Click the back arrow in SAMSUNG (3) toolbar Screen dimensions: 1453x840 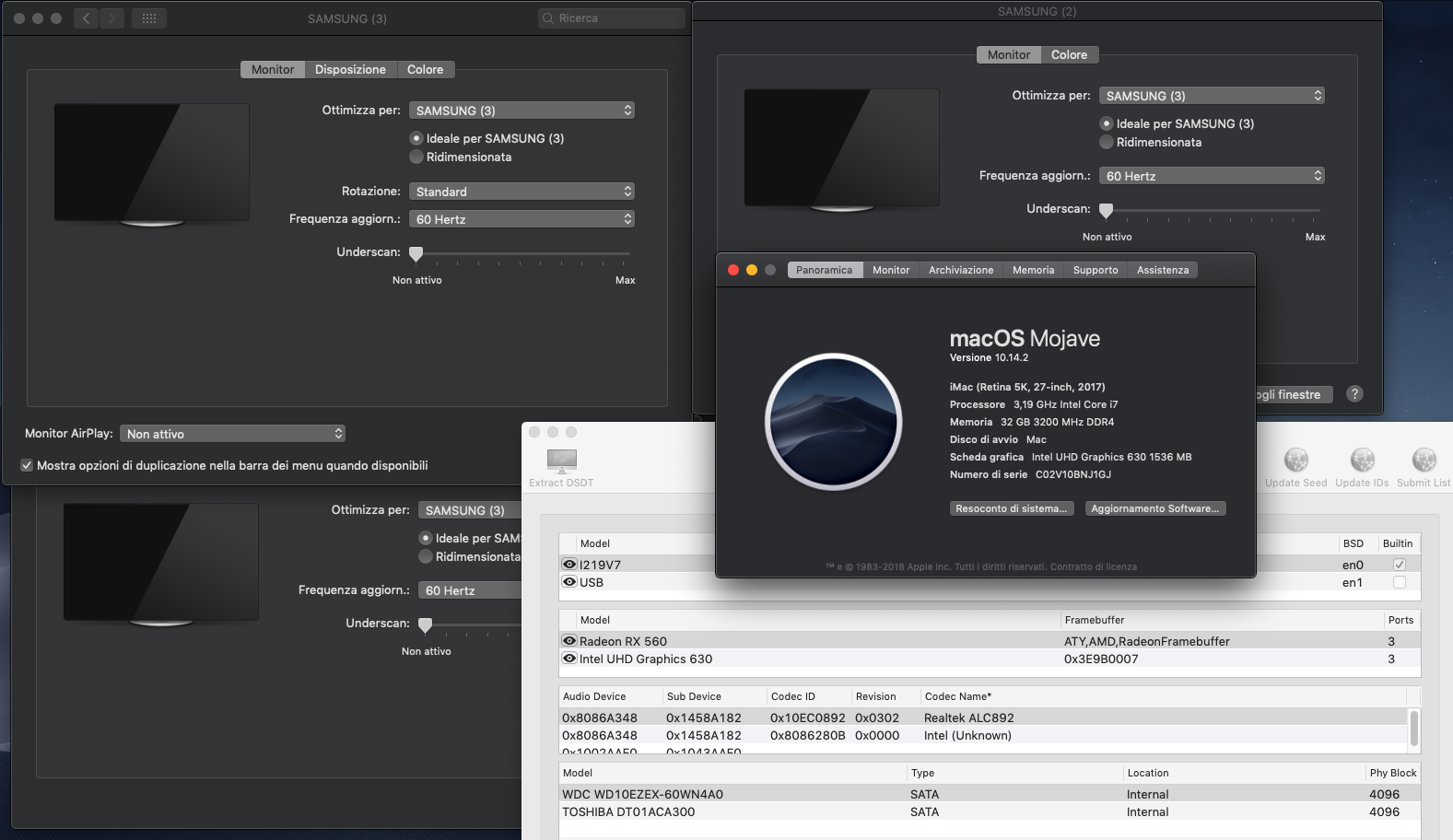click(86, 18)
